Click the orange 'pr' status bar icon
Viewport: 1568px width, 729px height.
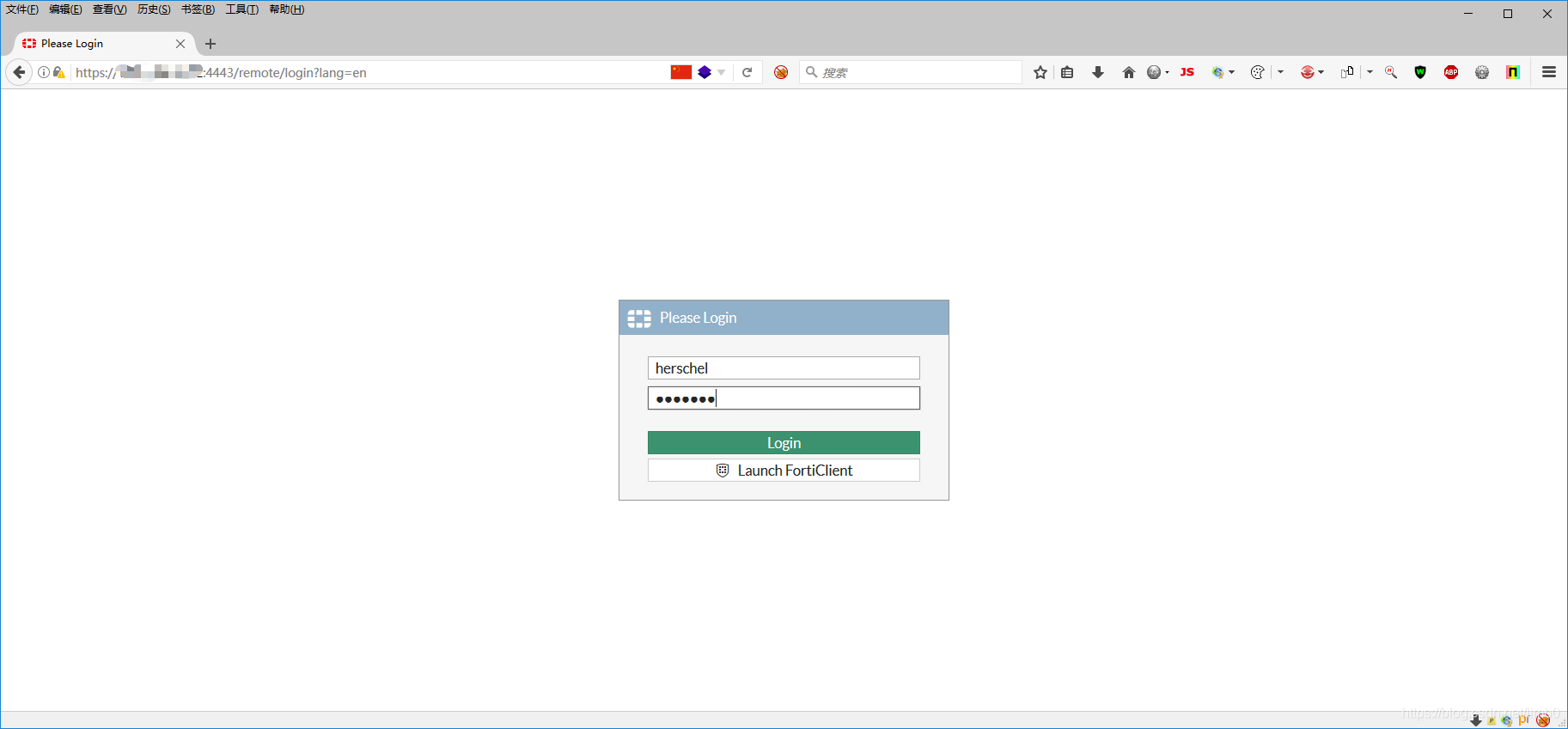[x=1524, y=720]
